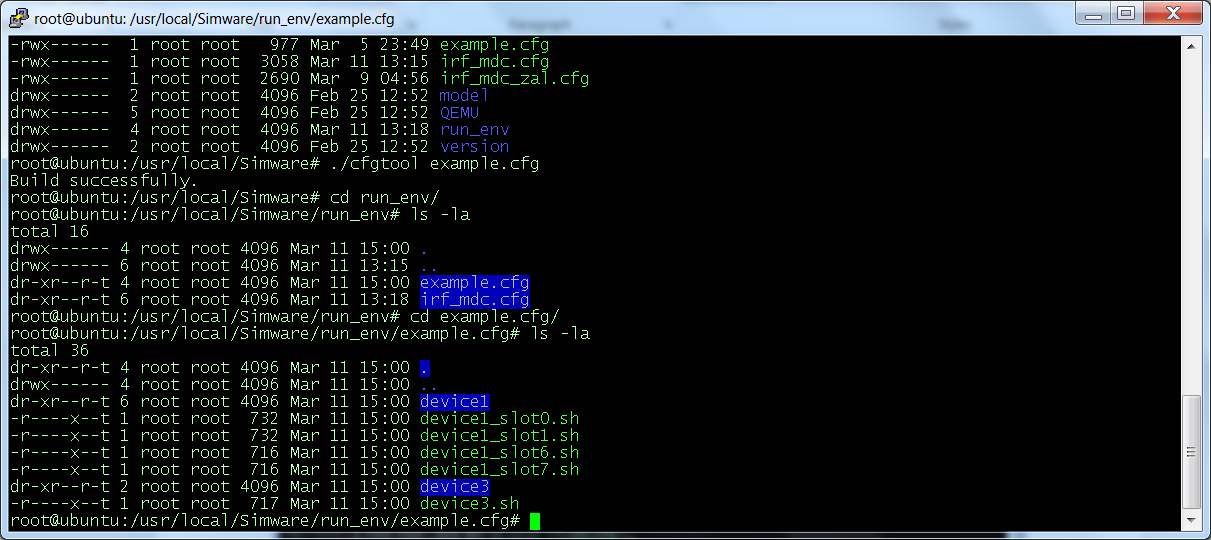Image resolution: width=1211 pixels, height=540 pixels.
Task: Click the device1_slot0.sh file name
Action: coord(499,419)
